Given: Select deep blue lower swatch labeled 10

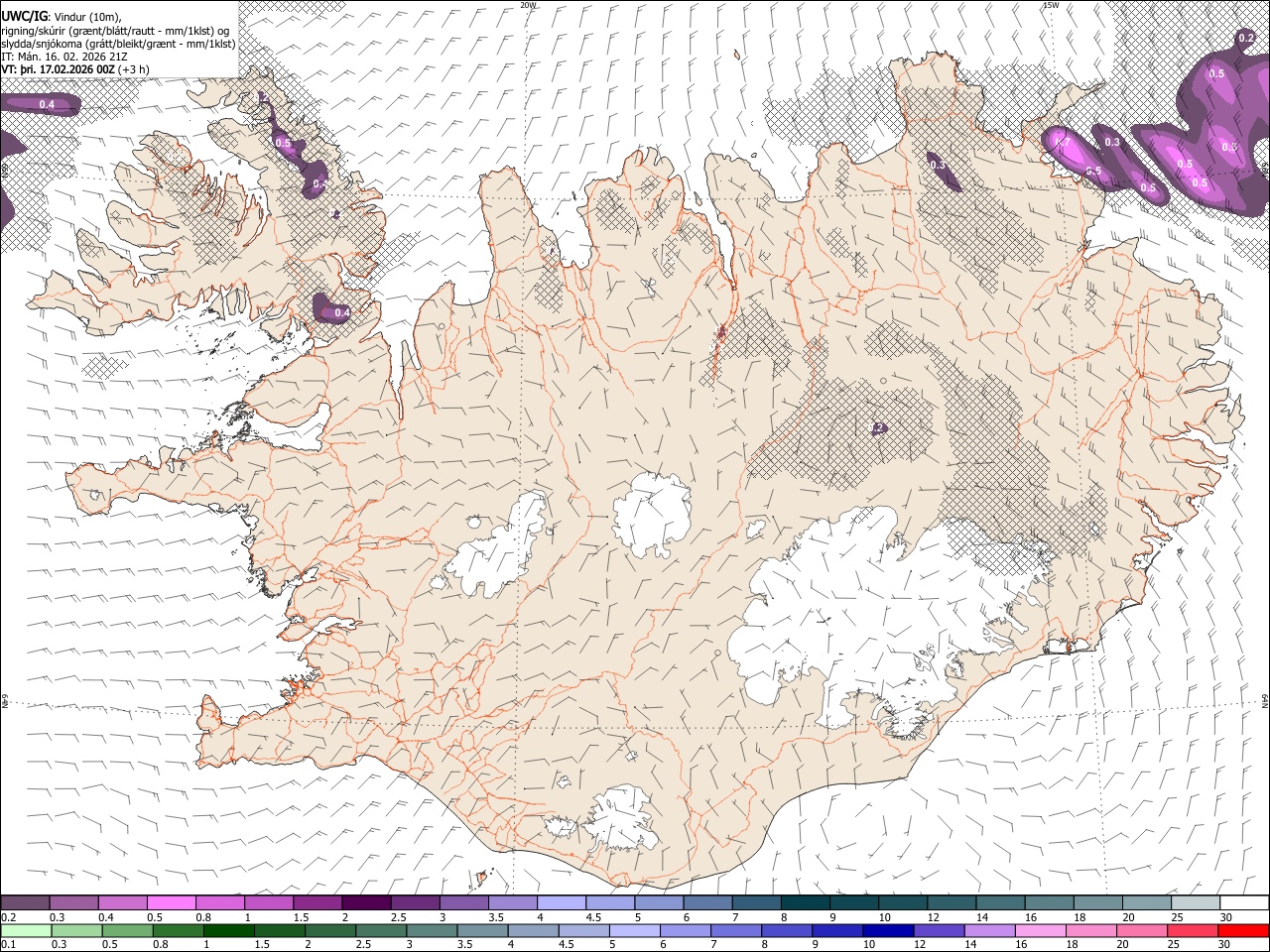Looking at the screenshot, I should (888, 930).
